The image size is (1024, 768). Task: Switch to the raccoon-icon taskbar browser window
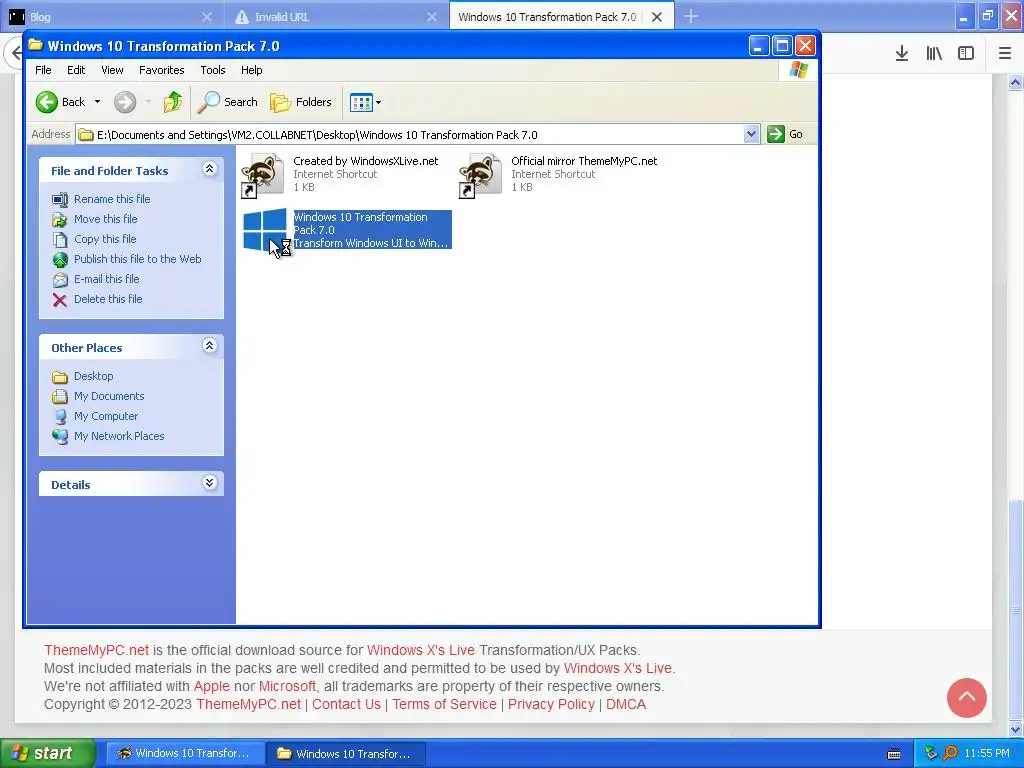point(185,753)
